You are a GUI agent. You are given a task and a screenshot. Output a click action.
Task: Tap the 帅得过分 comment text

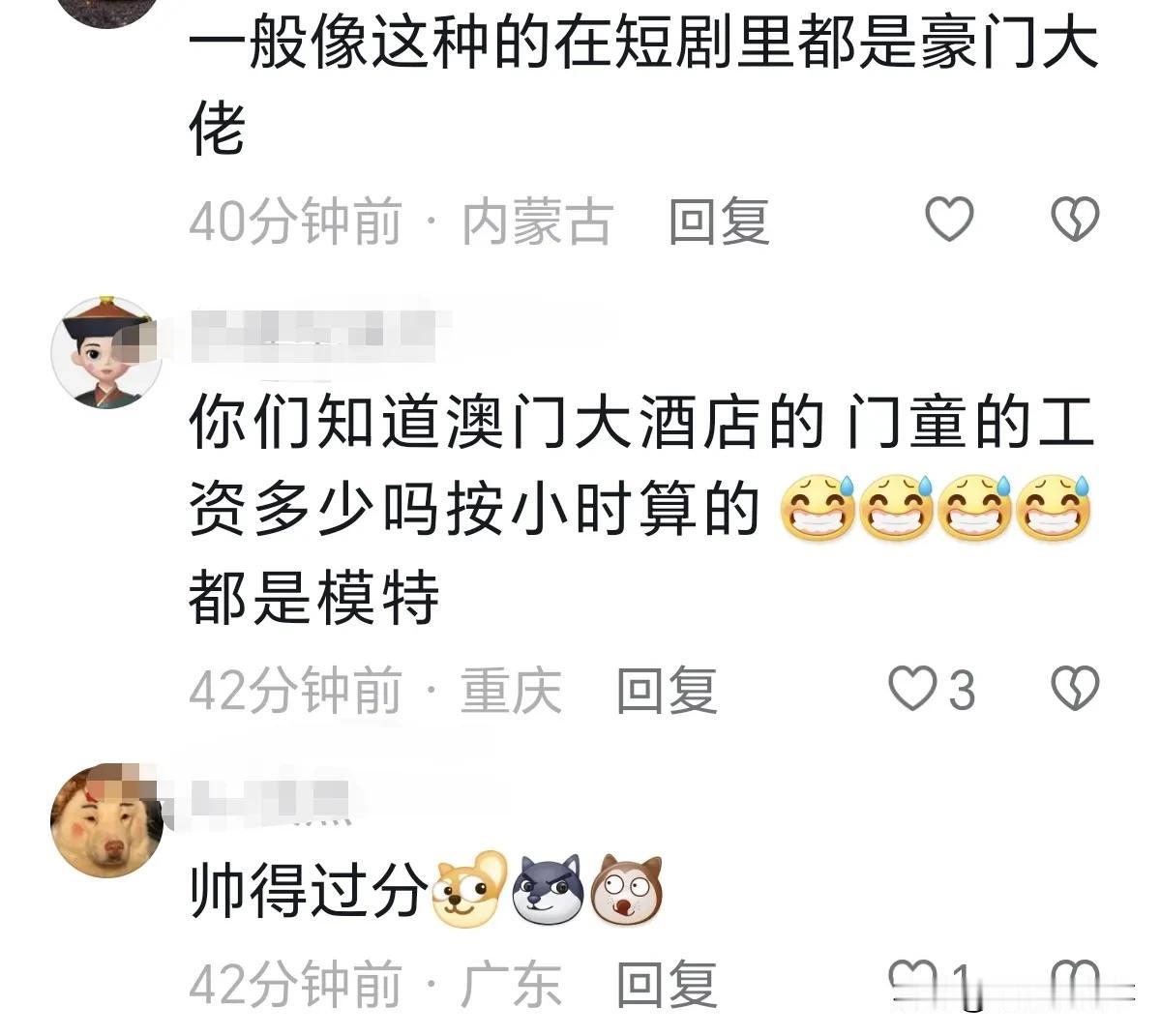pos(309,890)
